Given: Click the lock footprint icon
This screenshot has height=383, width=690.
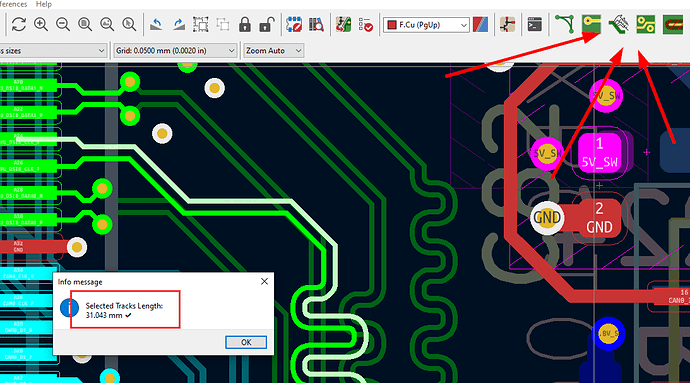Looking at the screenshot, I should coord(245,24).
